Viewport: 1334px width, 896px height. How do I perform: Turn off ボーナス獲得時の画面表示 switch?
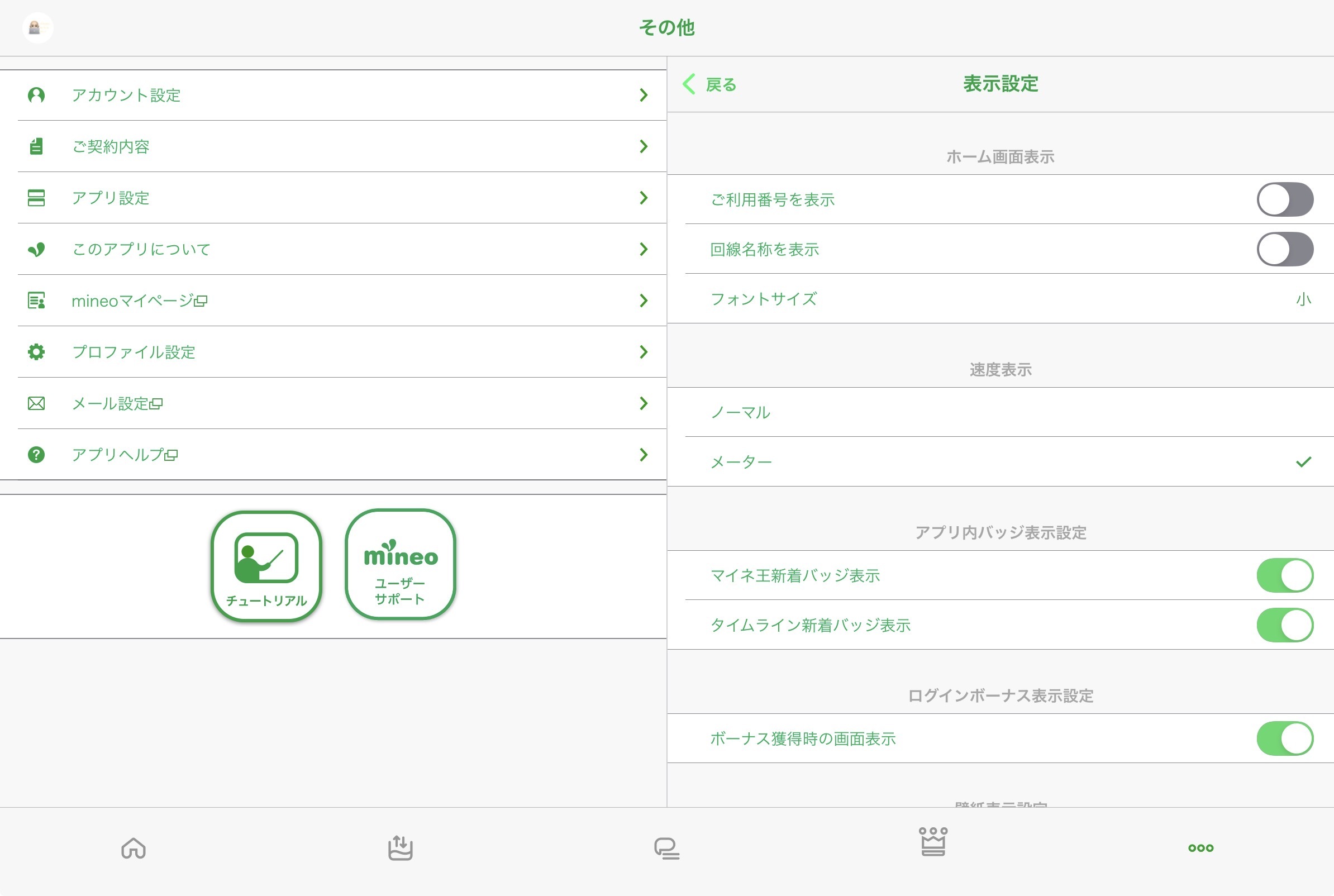(x=1284, y=738)
